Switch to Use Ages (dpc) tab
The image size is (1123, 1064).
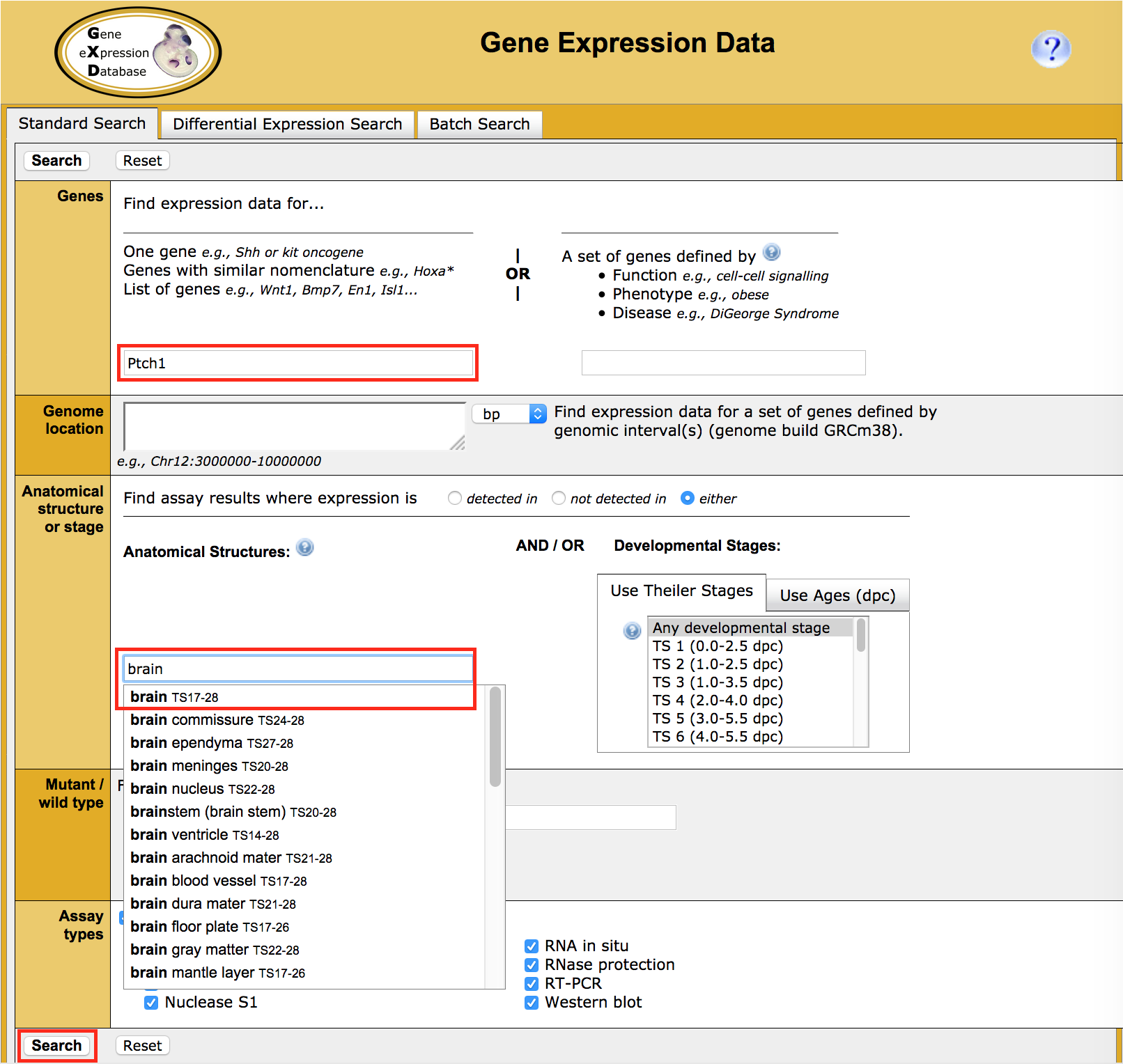[x=837, y=596]
